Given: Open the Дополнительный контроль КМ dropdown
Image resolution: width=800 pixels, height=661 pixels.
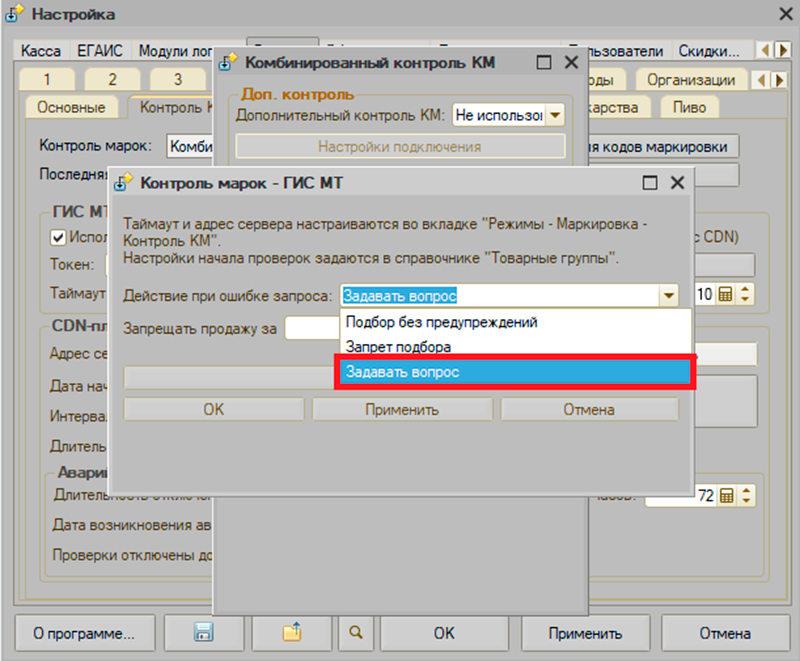Looking at the screenshot, I should [x=554, y=115].
